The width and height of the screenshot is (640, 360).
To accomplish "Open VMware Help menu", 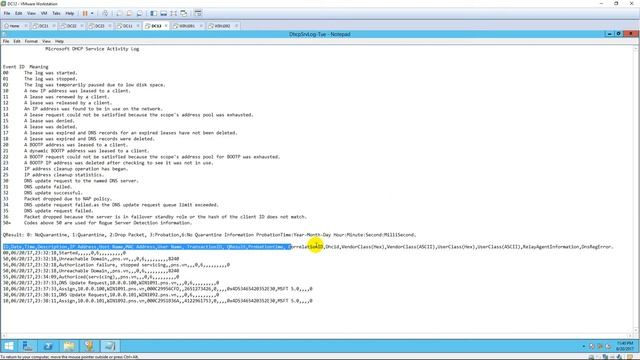I will click(70, 13).
